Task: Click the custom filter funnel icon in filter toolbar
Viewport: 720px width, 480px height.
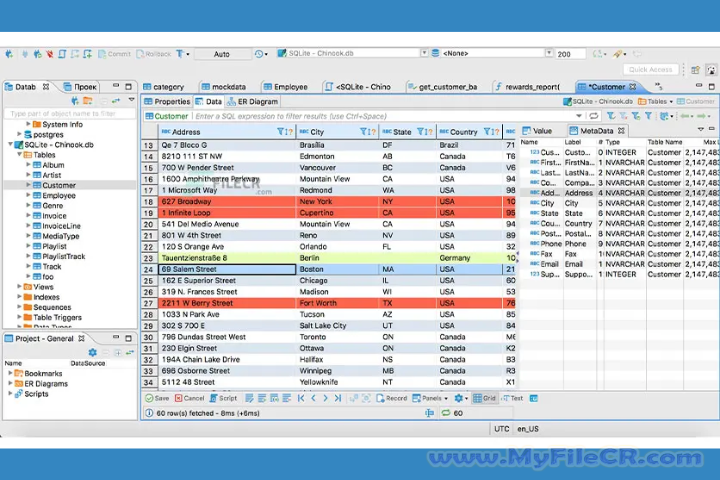Action: pyautogui.click(x=648, y=116)
